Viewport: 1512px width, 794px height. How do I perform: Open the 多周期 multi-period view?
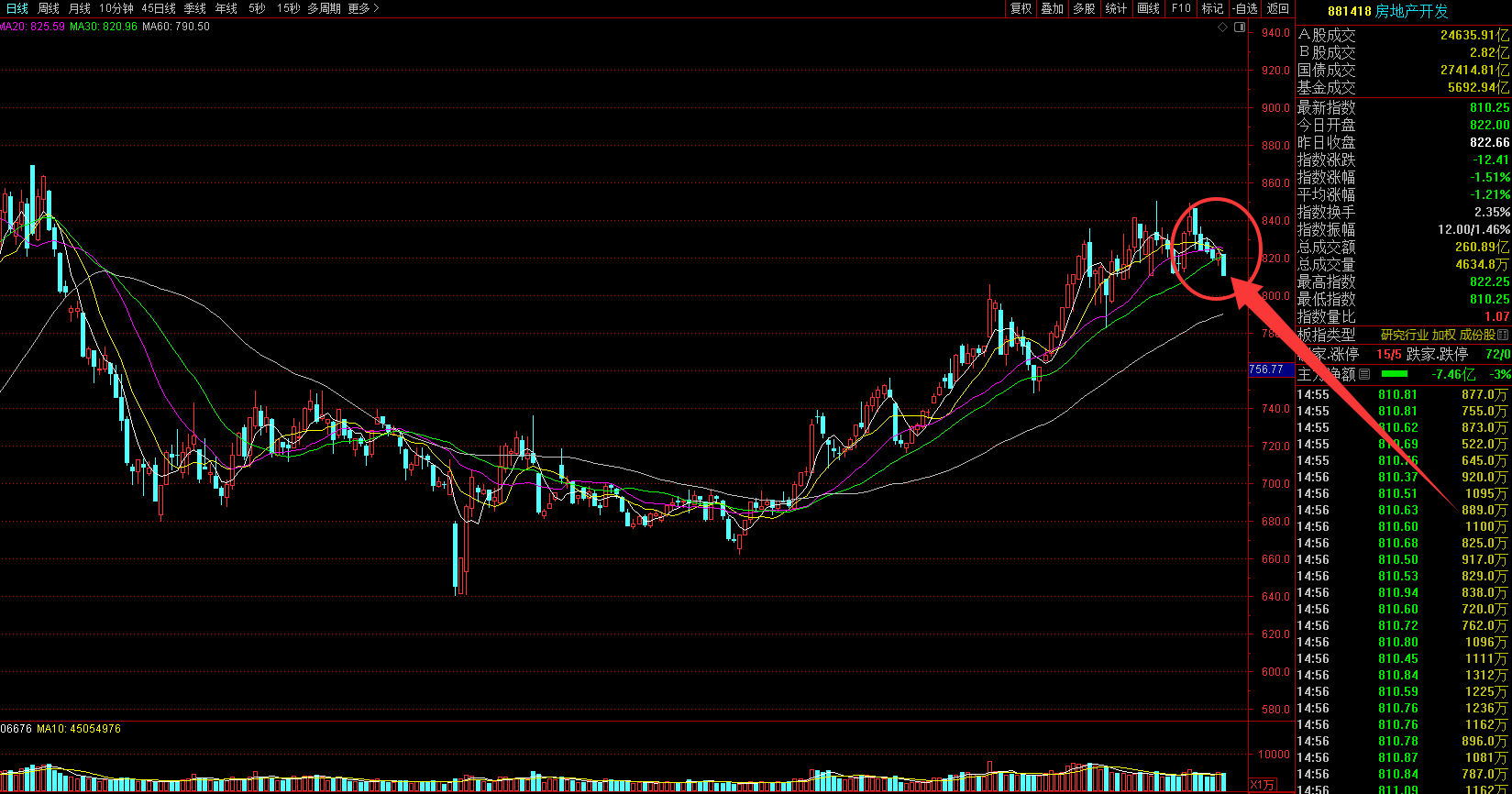pyautogui.click(x=324, y=8)
